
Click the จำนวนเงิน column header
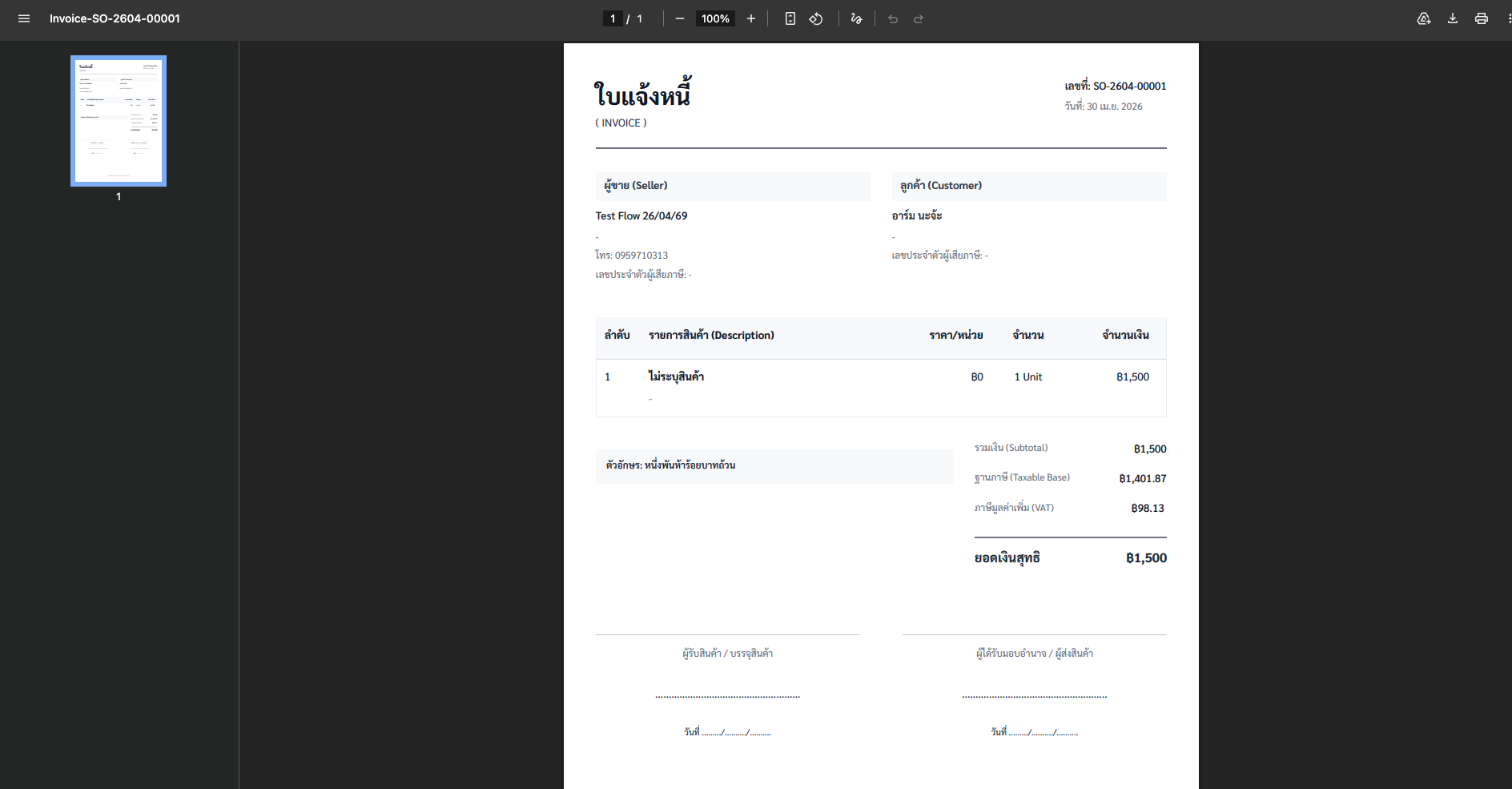pos(1126,335)
